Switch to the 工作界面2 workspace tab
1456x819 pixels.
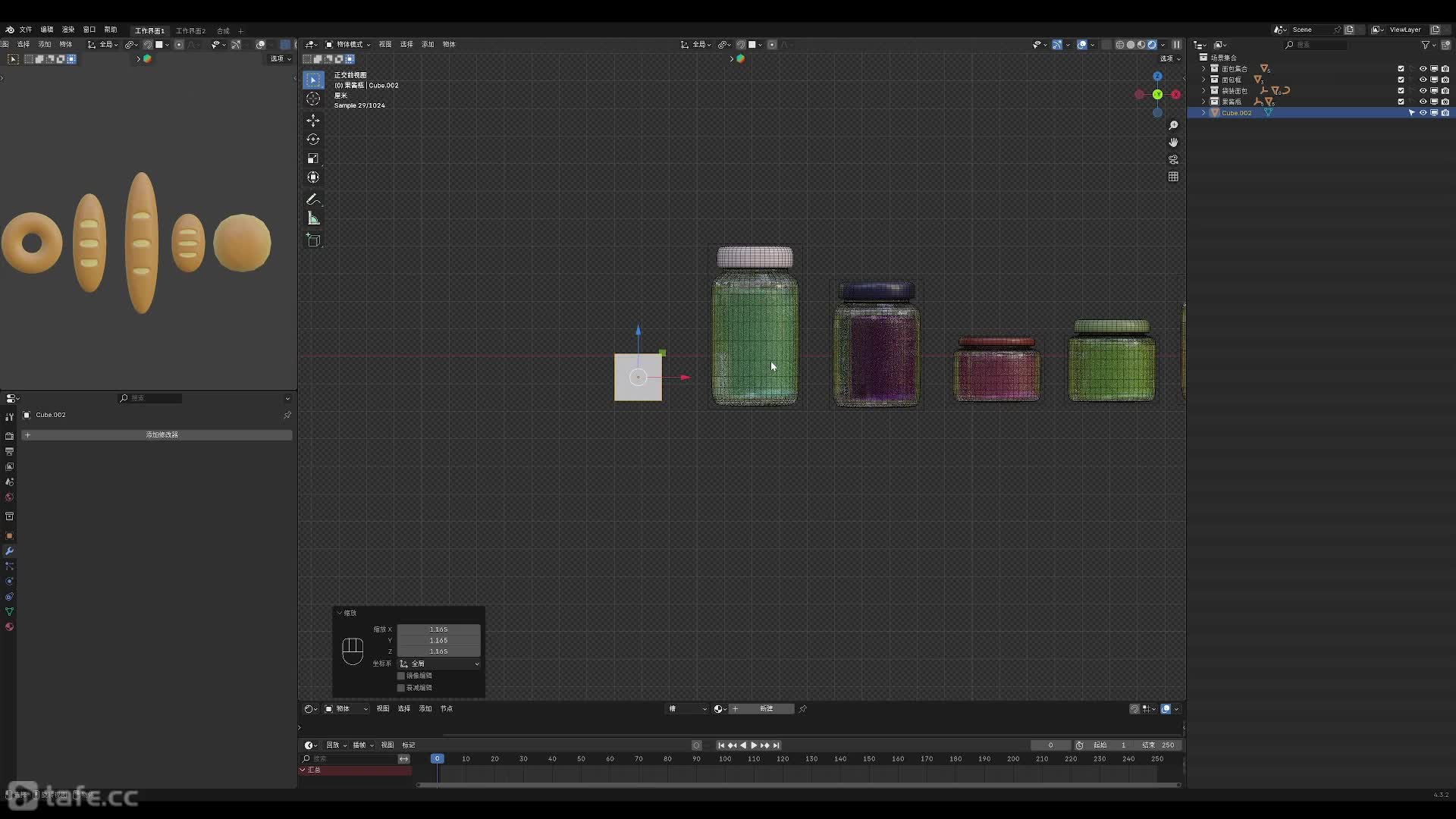click(190, 31)
